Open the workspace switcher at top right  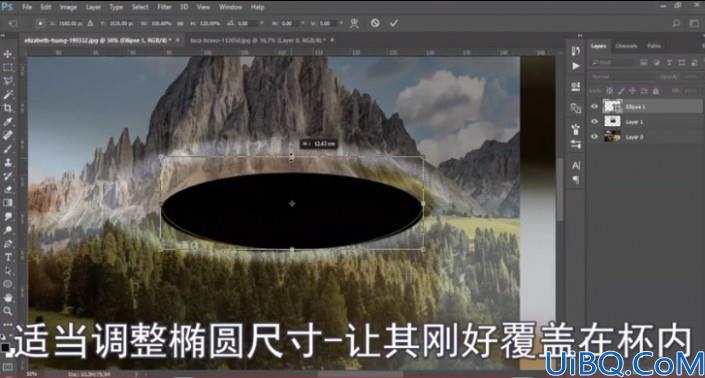point(694,23)
